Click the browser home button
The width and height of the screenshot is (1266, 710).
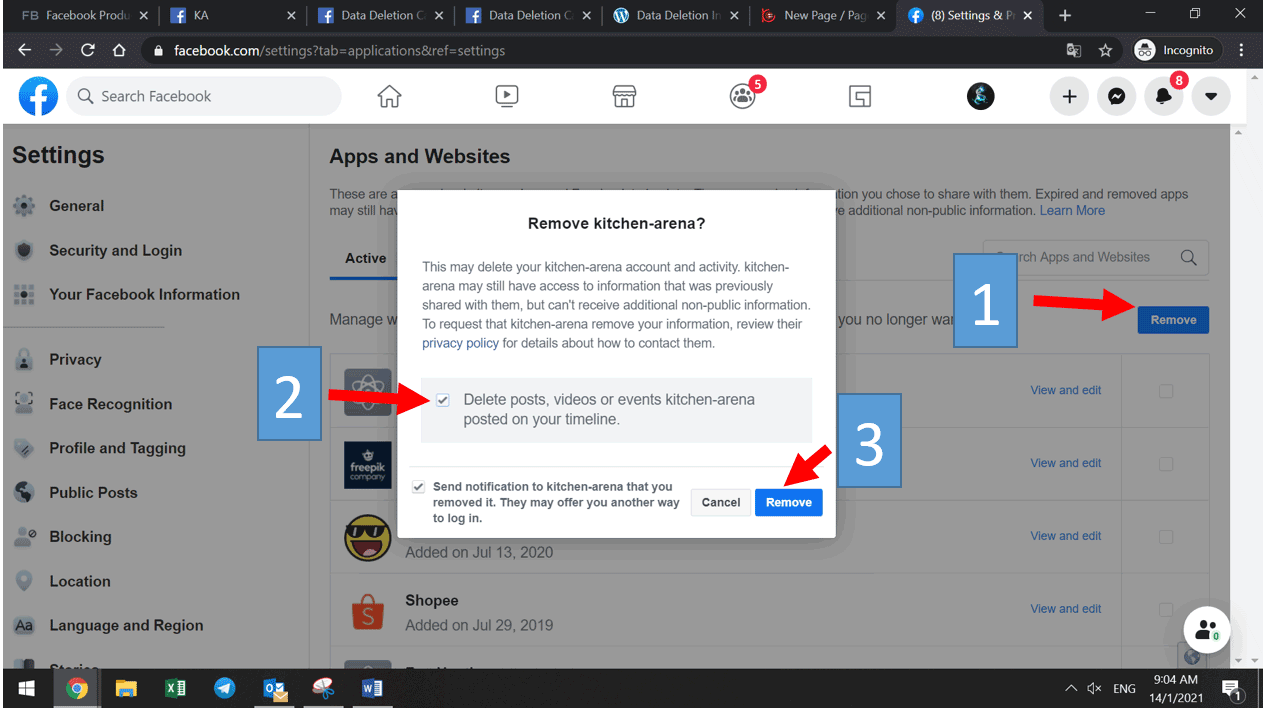118,50
